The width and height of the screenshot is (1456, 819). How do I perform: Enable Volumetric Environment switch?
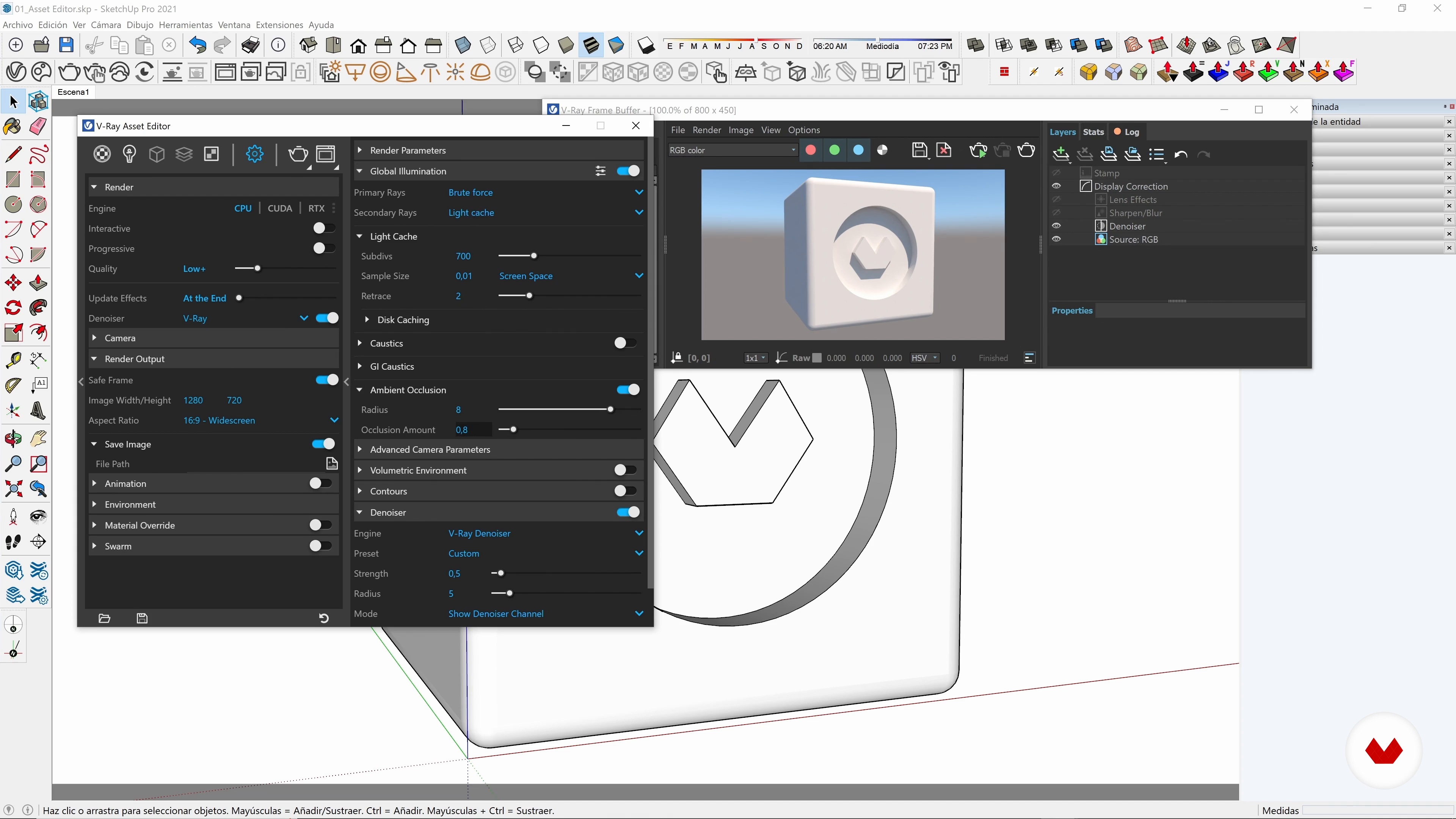click(625, 470)
